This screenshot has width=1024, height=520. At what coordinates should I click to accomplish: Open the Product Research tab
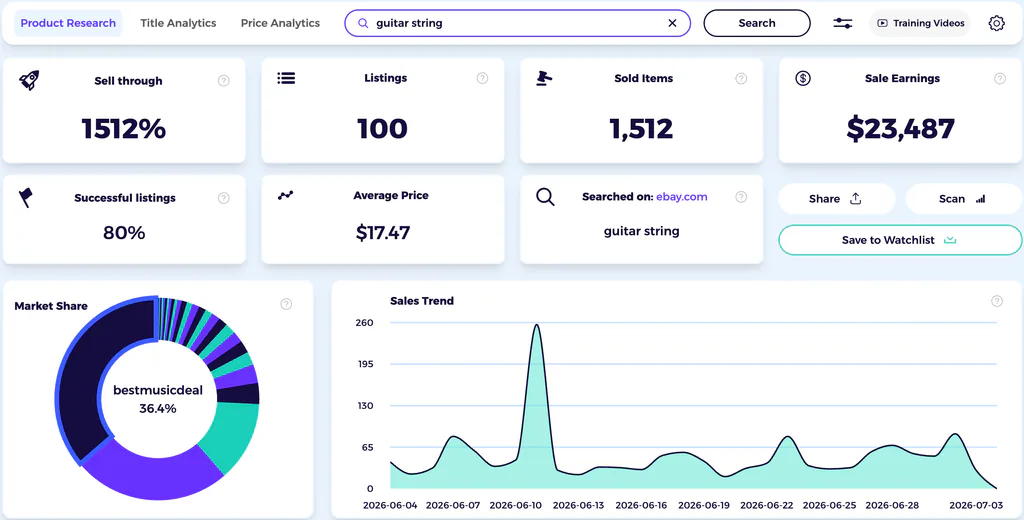[x=68, y=23]
